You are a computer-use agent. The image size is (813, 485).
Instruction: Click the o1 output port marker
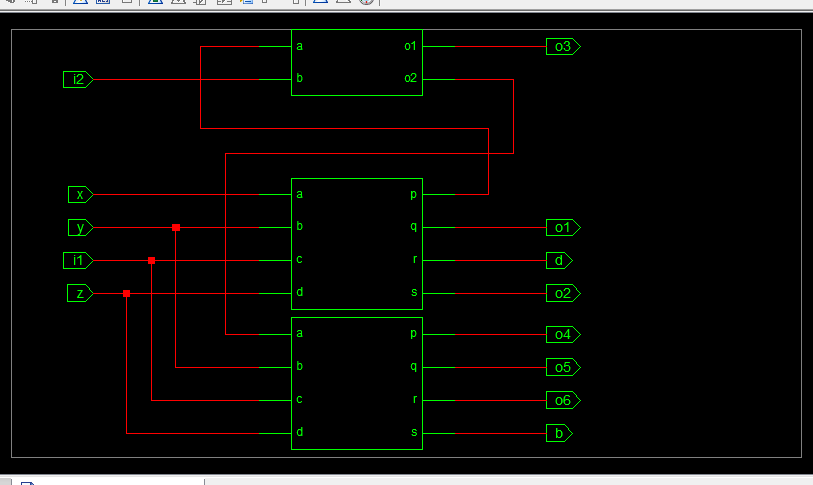[x=562, y=227]
